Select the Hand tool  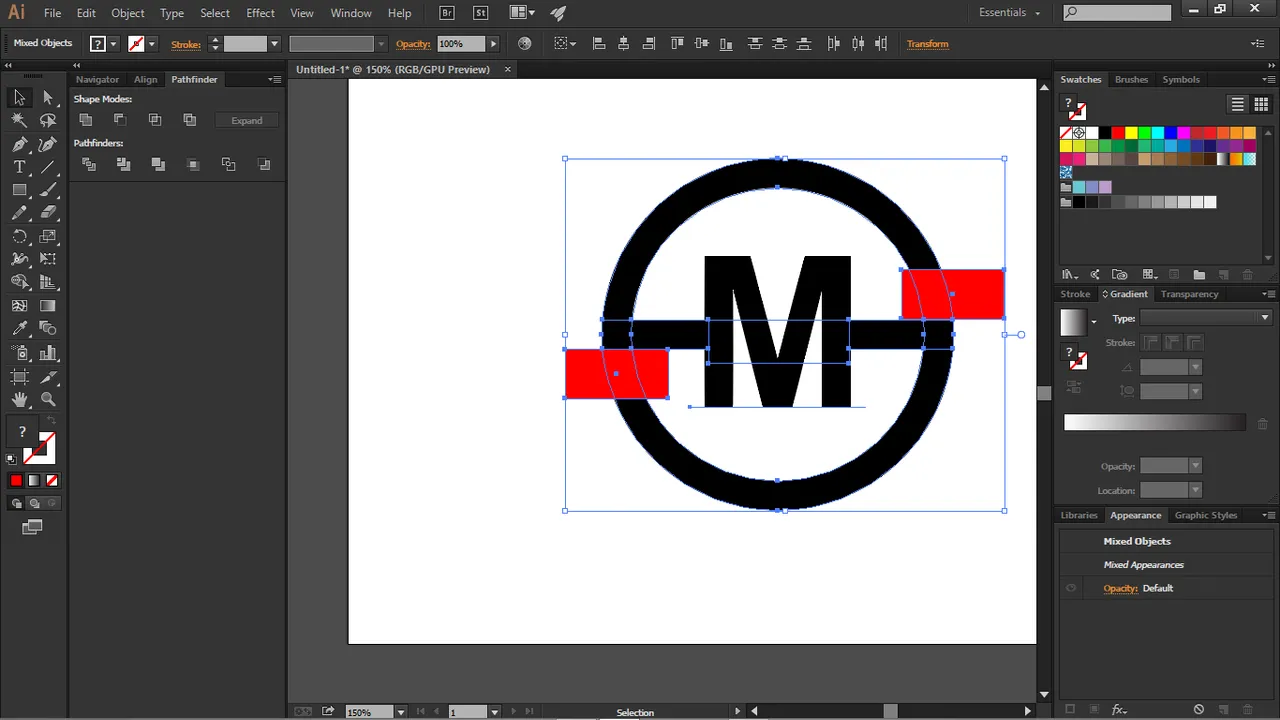pos(19,400)
